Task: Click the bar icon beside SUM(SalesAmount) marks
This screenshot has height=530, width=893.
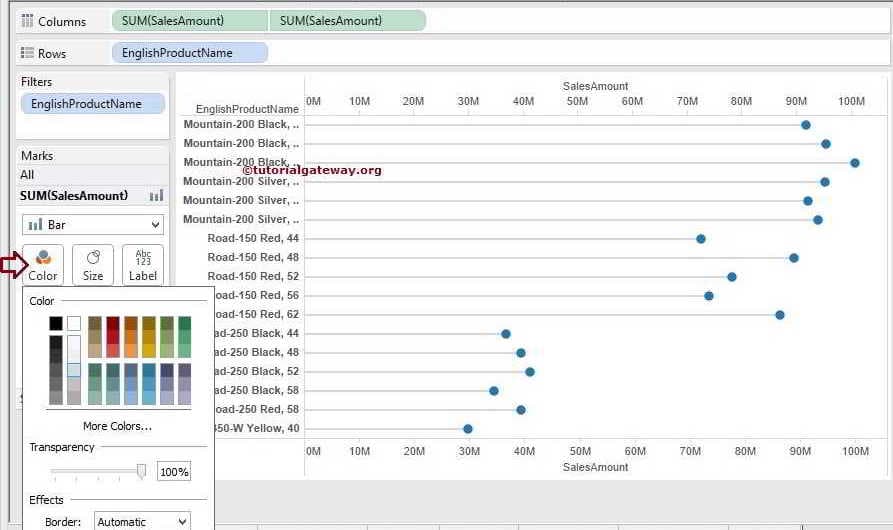Action: pos(156,196)
